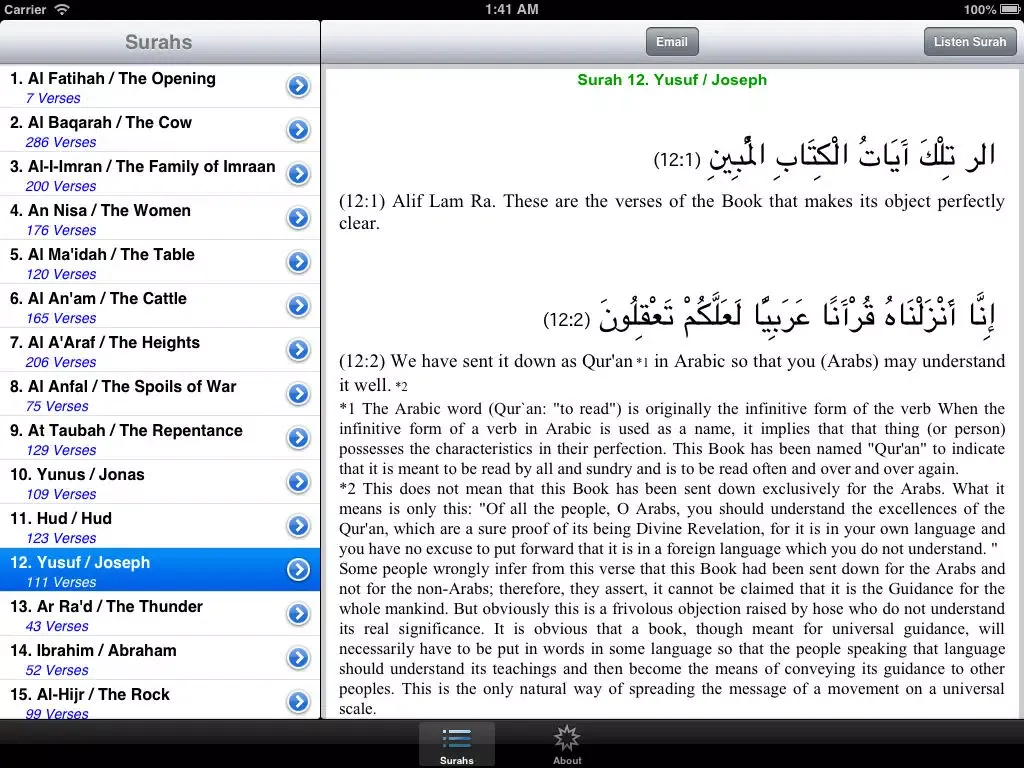Select 4. An Nisa / The Women
This screenshot has width=1024, height=768.
pyautogui.click(x=160, y=217)
